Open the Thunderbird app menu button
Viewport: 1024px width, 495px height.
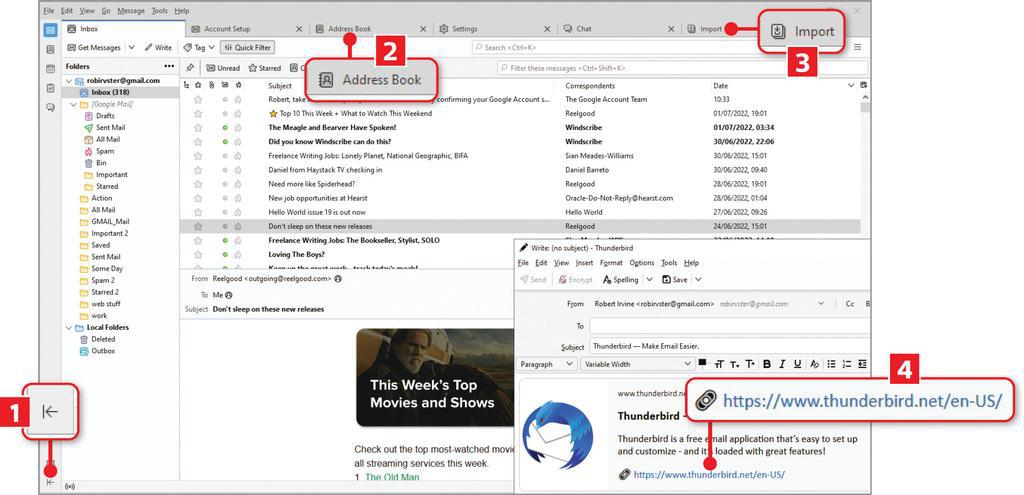[x=857, y=47]
